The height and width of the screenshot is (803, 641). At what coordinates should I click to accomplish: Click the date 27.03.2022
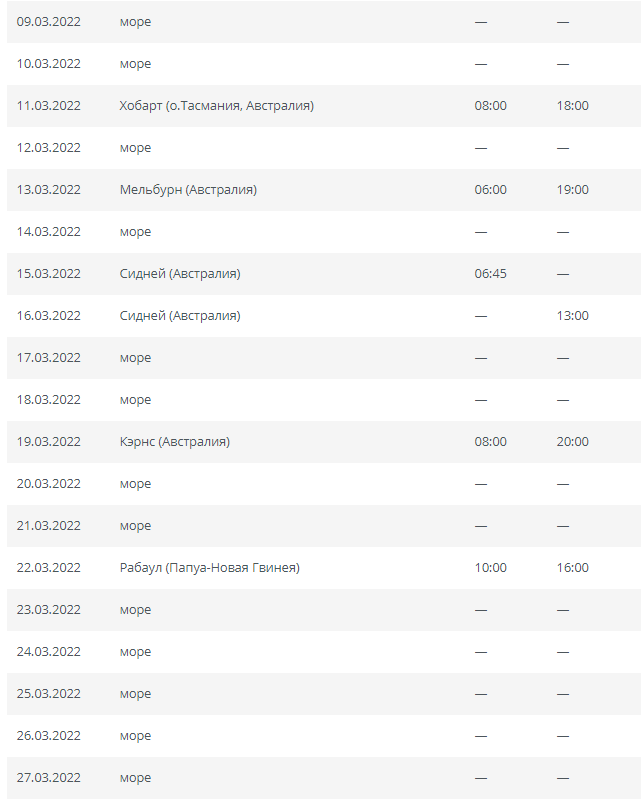[49, 778]
